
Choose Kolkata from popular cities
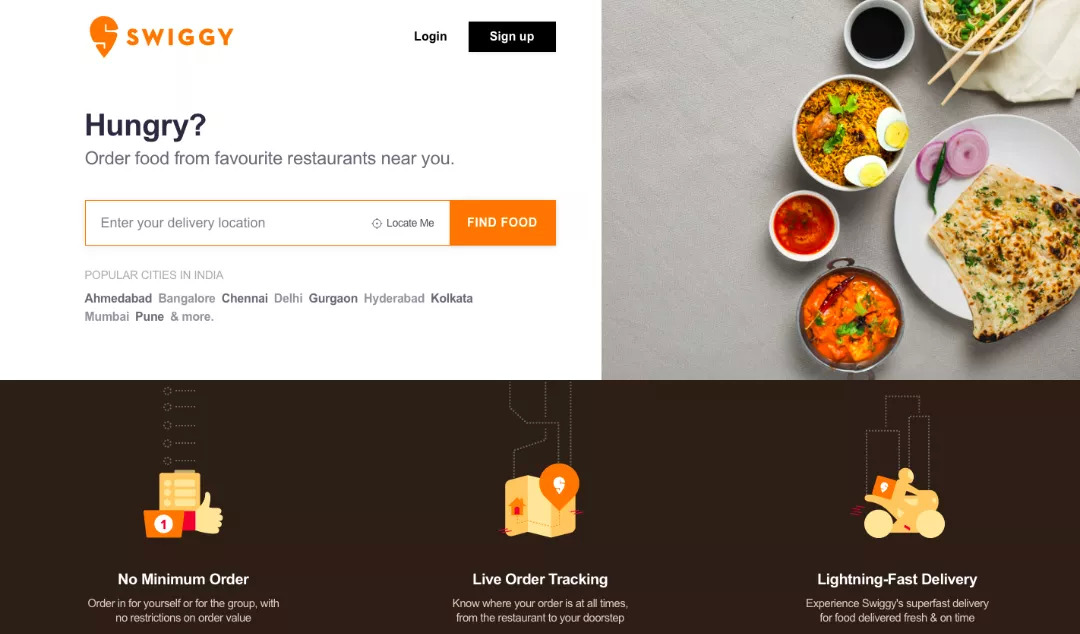(x=452, y=298)
